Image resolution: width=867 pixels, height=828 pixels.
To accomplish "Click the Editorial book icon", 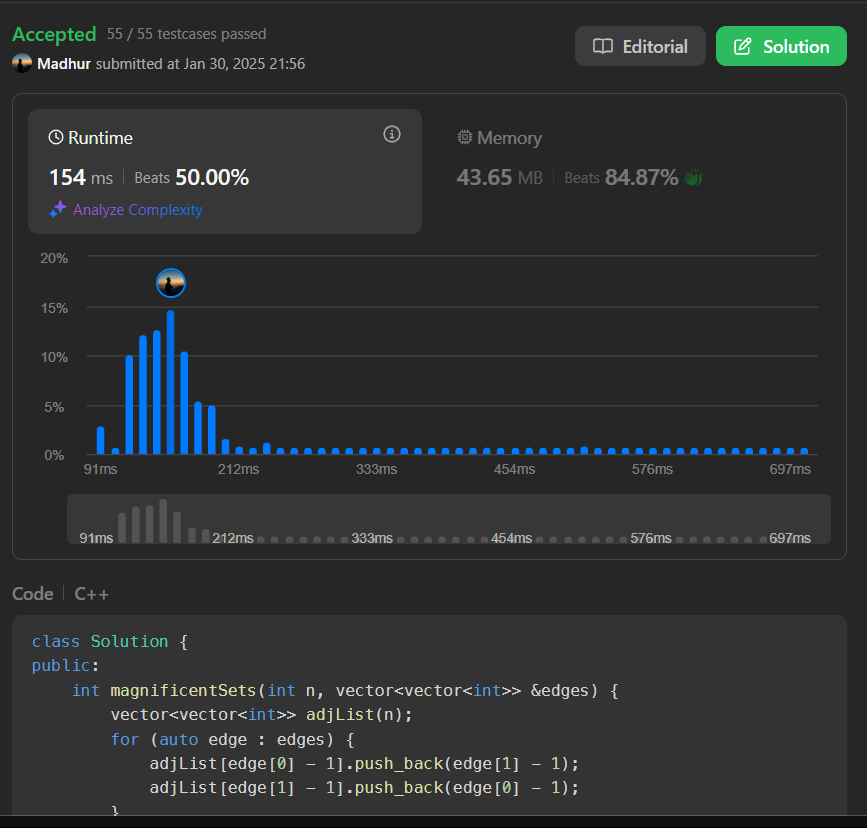I will 603,46.
